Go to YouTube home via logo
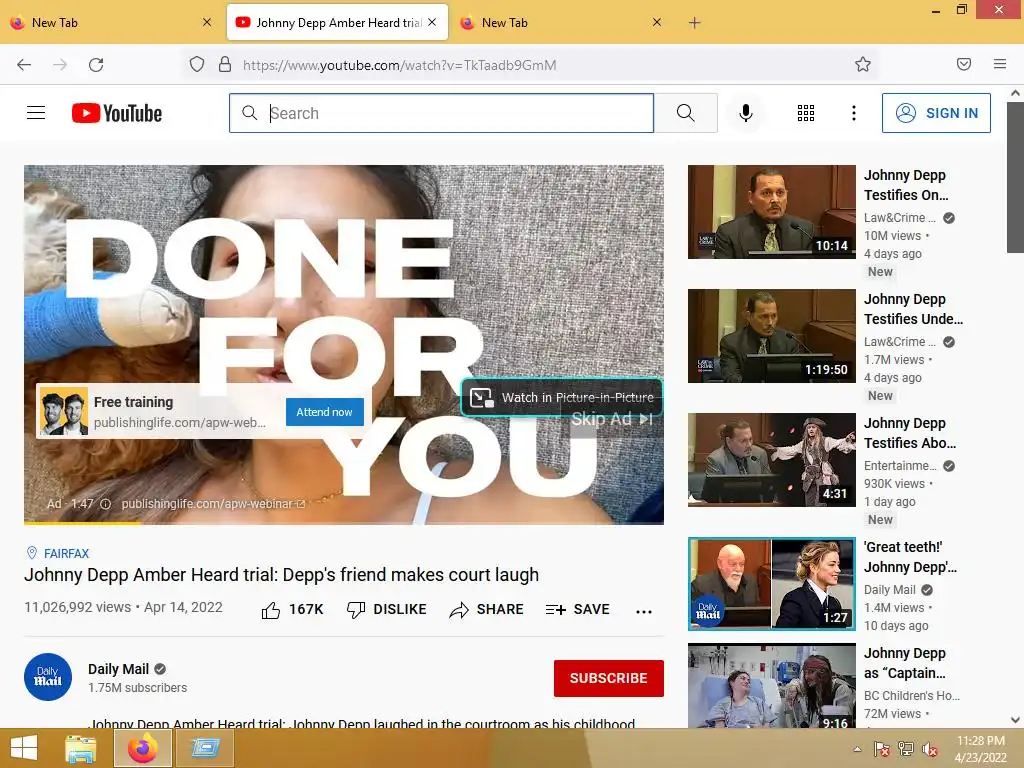1024x768 pixels. (117, 113)
